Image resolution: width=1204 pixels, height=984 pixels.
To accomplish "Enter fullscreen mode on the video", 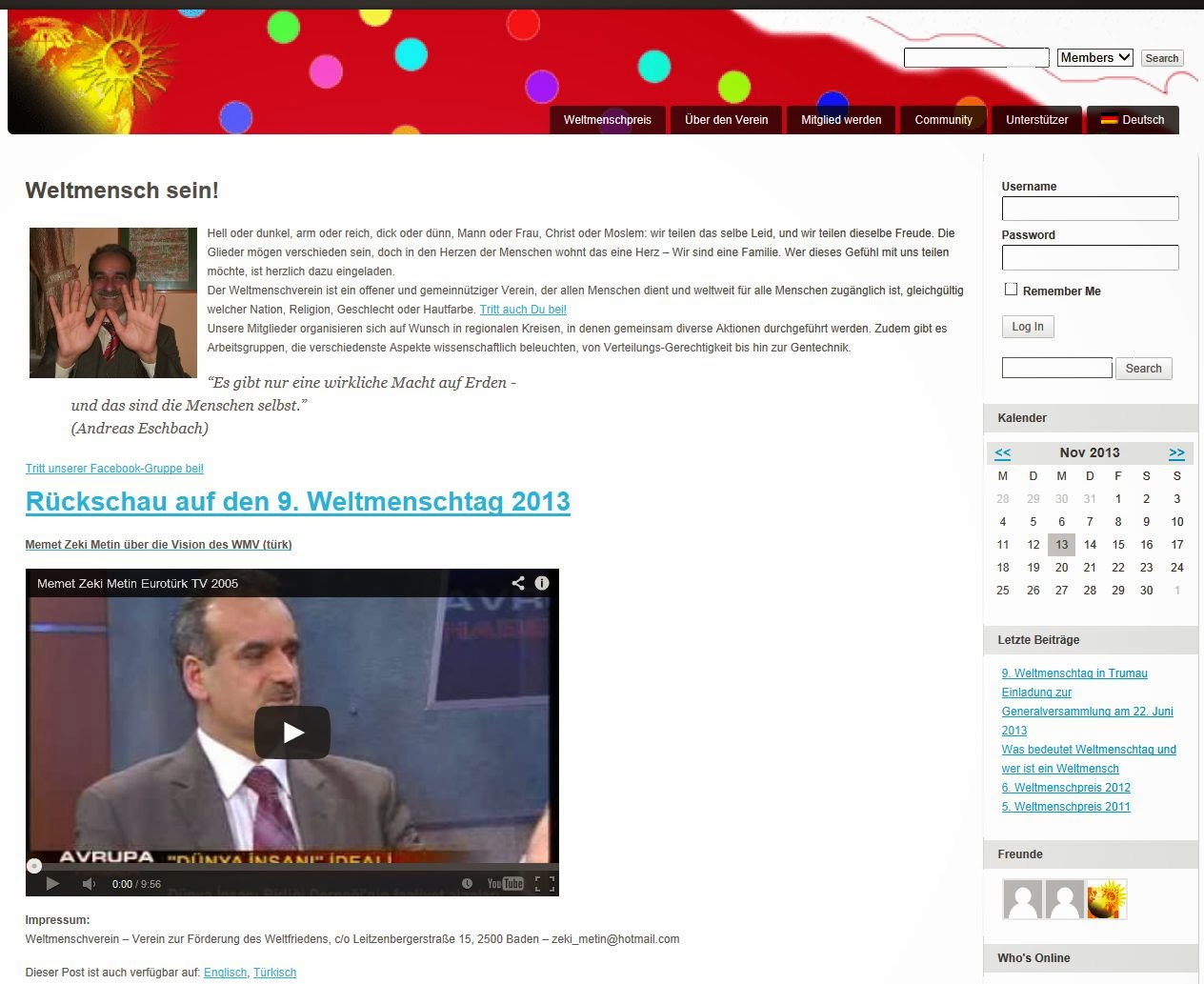I will pos(545,884).
